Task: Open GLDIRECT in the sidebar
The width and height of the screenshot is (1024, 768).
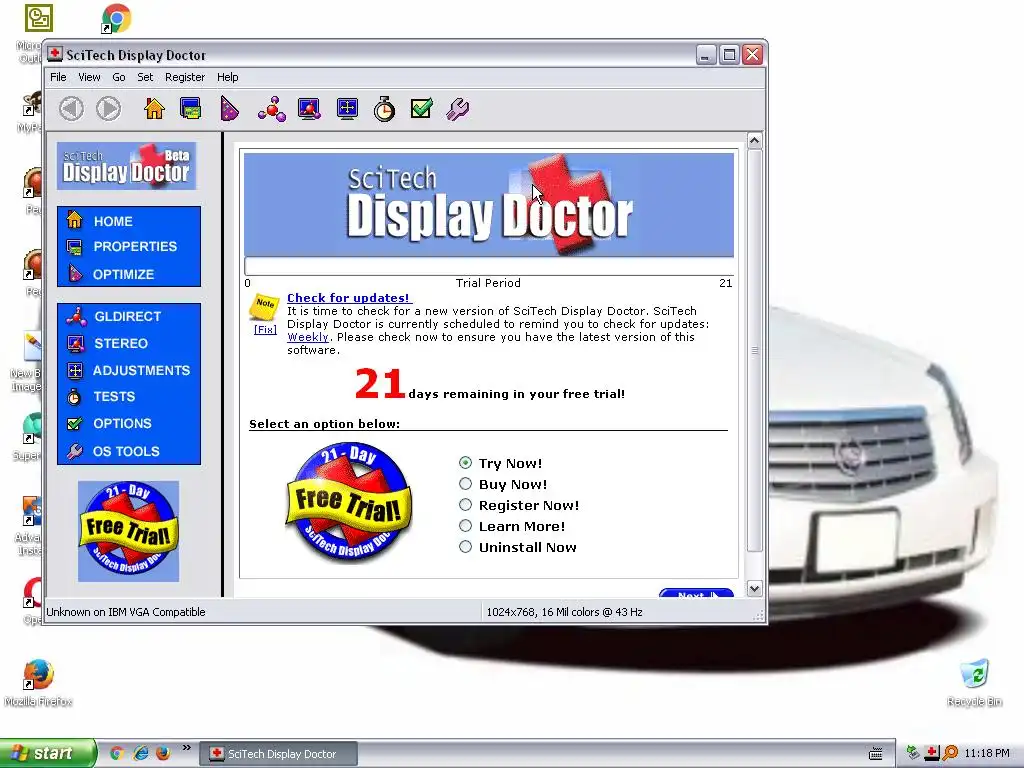Action: [x=129, y=316]
